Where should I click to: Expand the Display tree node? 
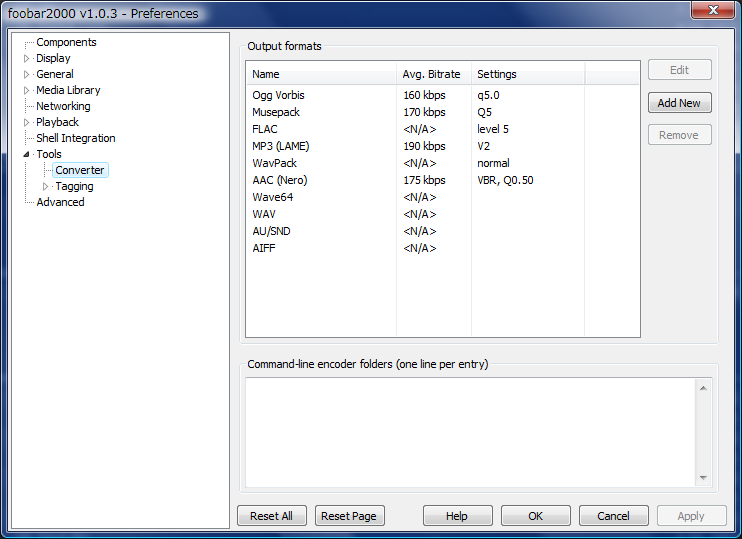[x=26, y=58]
